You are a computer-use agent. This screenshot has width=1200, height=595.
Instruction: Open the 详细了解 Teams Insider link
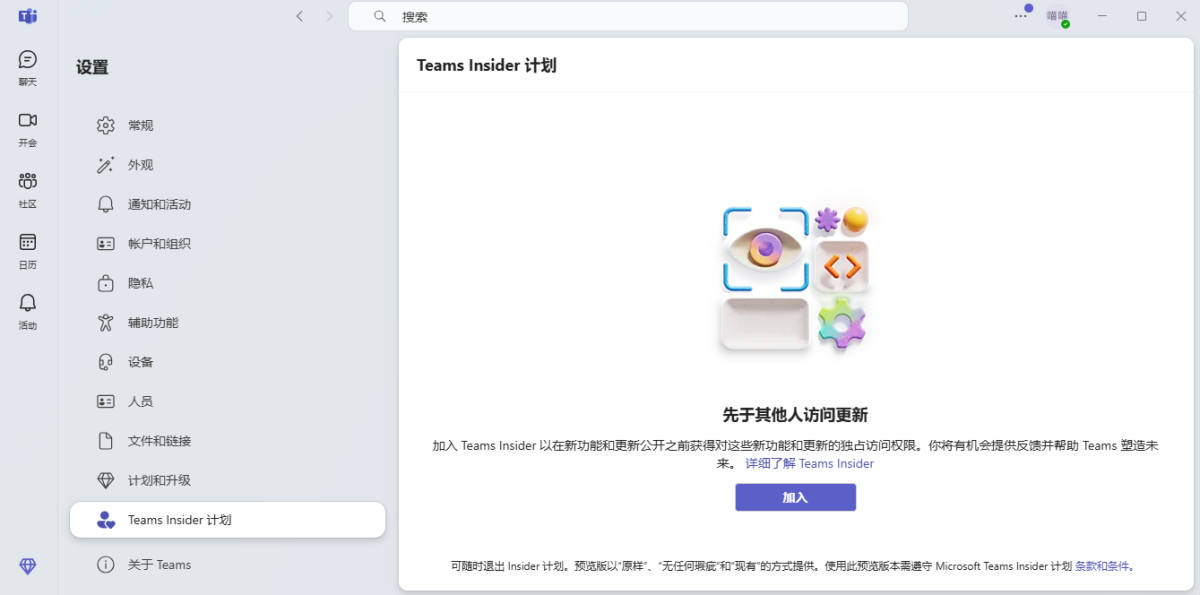point(809,463)
